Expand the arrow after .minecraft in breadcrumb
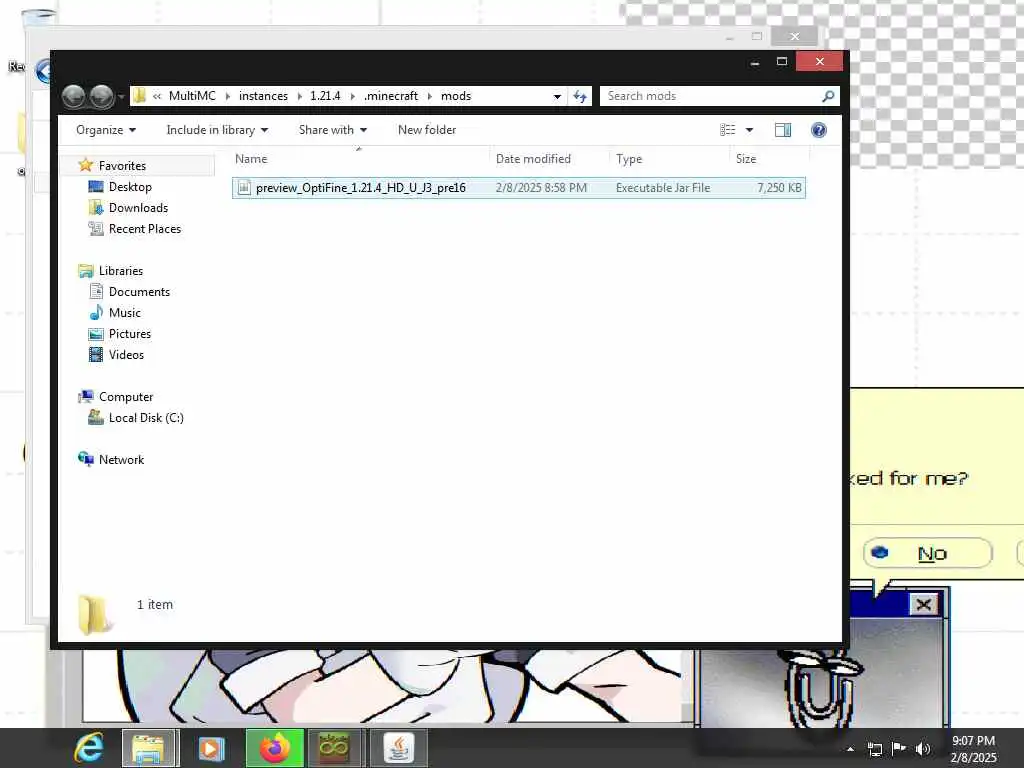This screenshot has height=768, width=1024. [x=430, y=97]
